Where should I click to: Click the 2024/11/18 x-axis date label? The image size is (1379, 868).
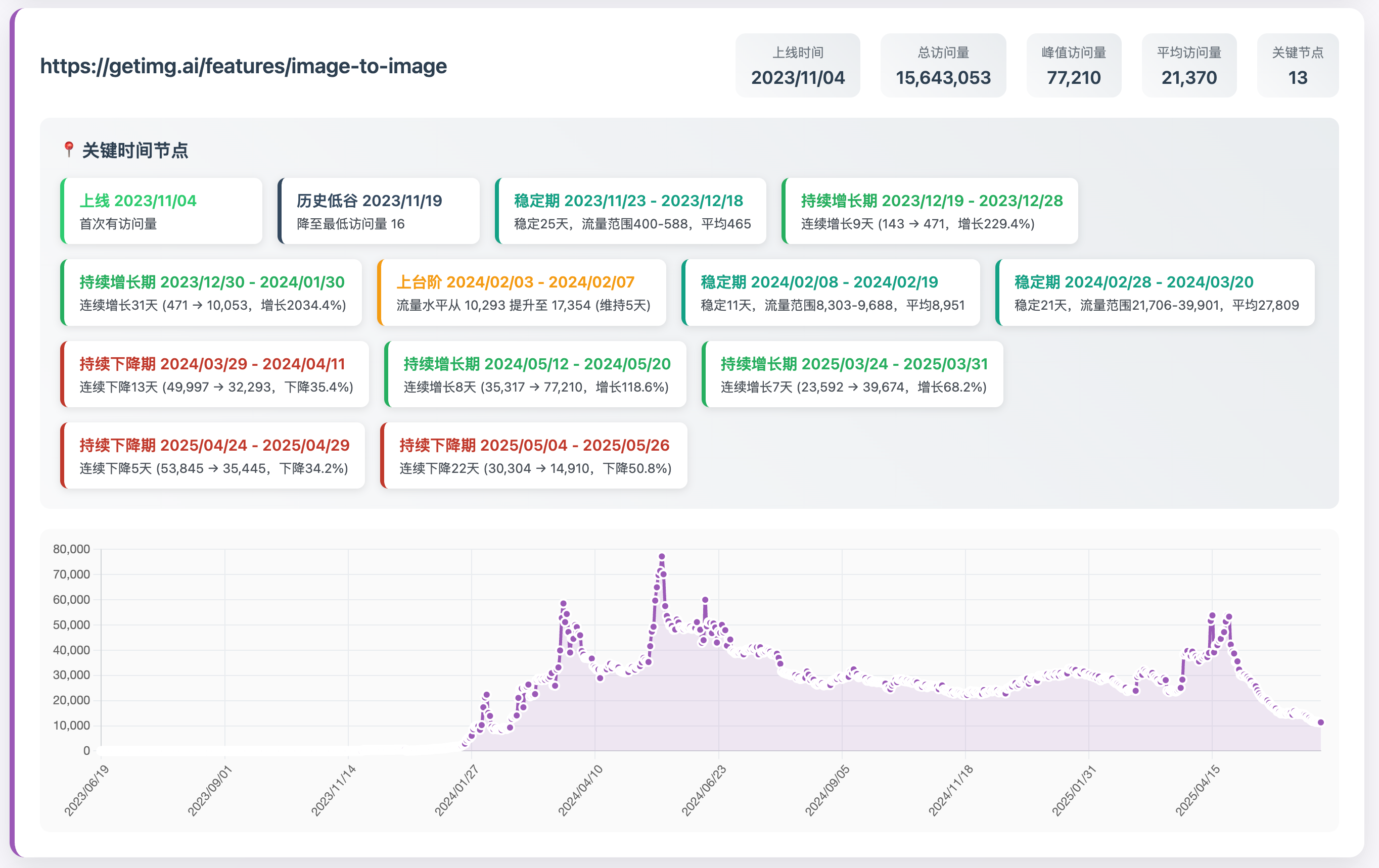951,790
